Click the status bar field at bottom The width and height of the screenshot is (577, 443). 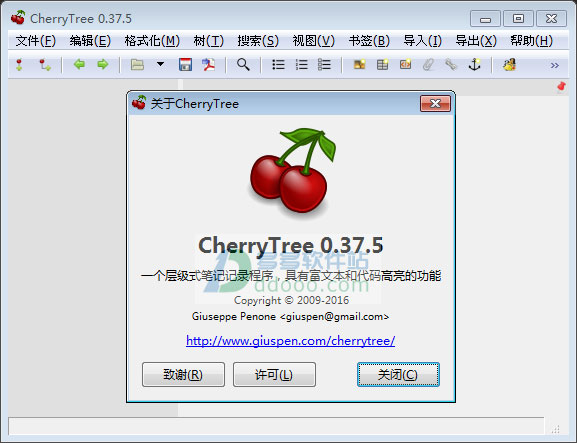point(276,426)
